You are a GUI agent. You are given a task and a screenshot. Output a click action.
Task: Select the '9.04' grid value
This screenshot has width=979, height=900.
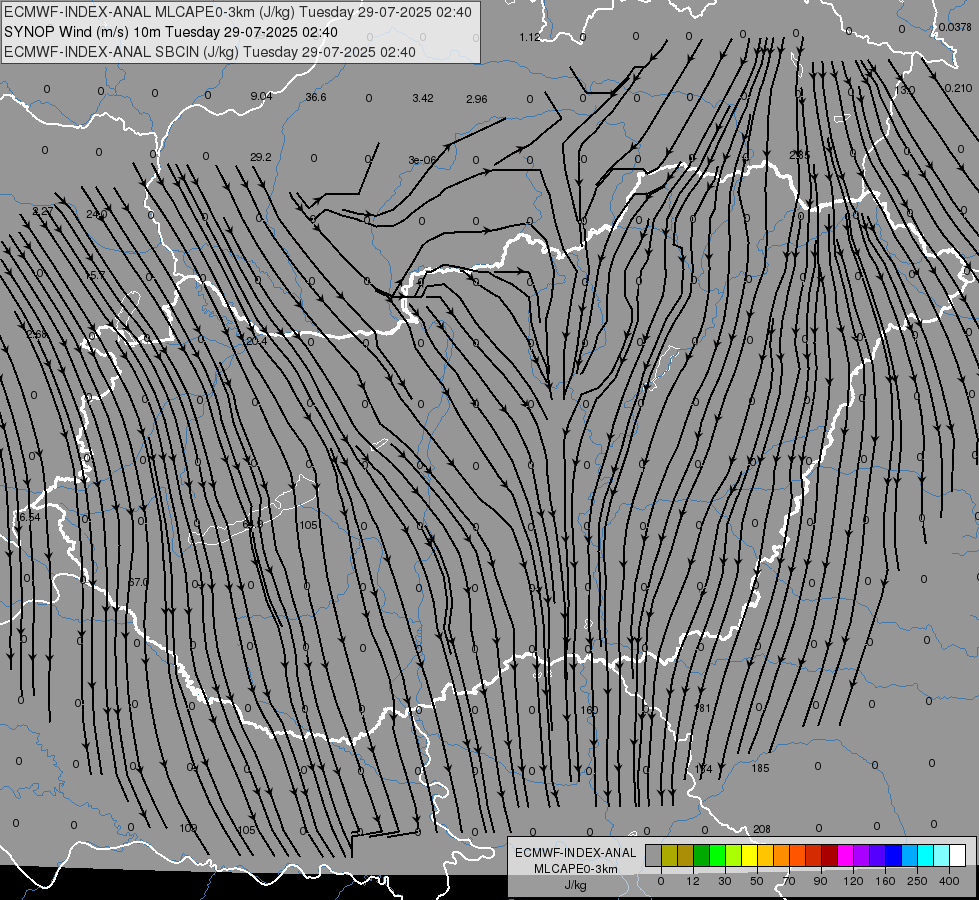pos(261,96)
